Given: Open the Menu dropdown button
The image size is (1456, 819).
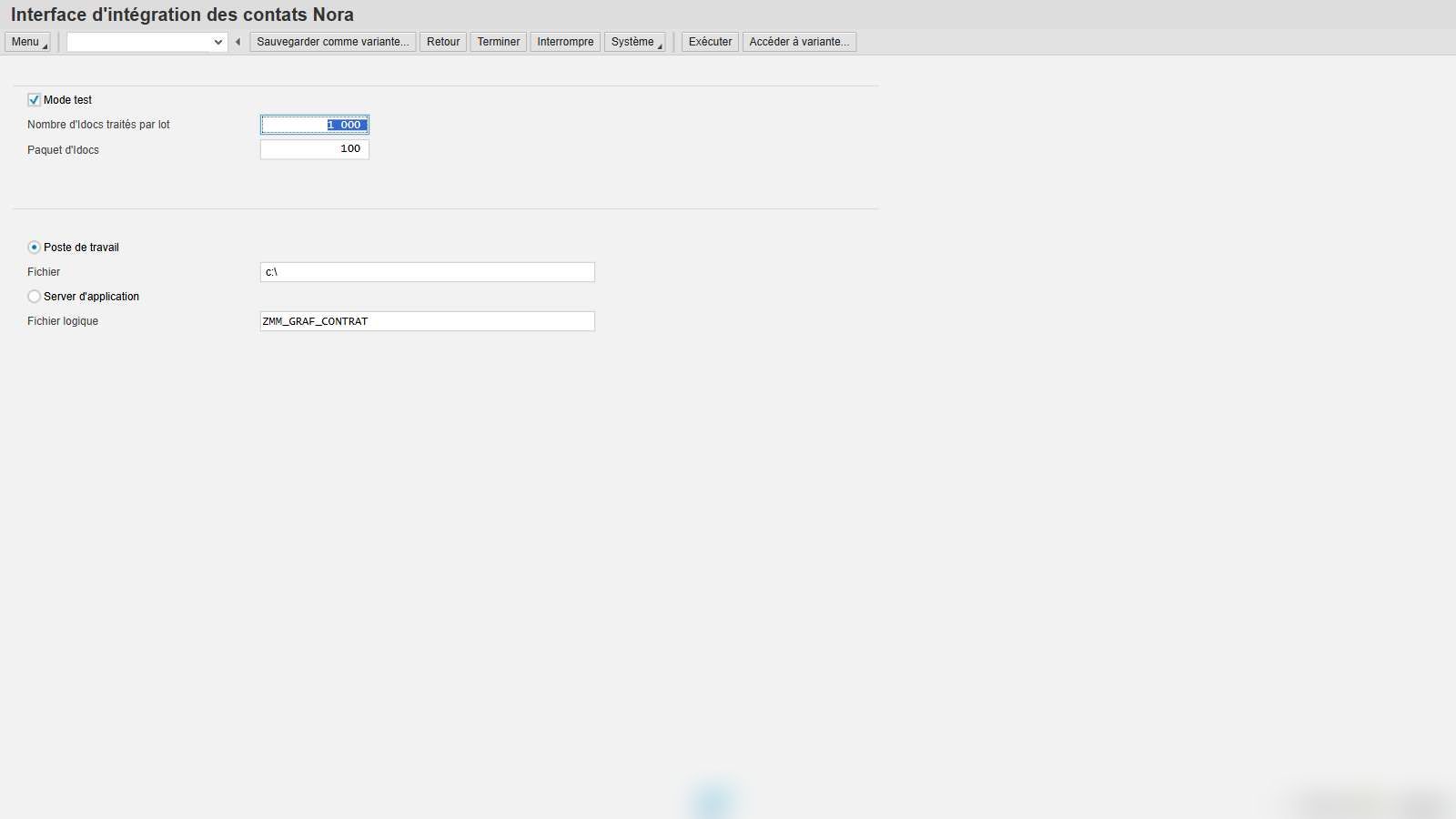Looking at the screenshot, I should [27, 42].
